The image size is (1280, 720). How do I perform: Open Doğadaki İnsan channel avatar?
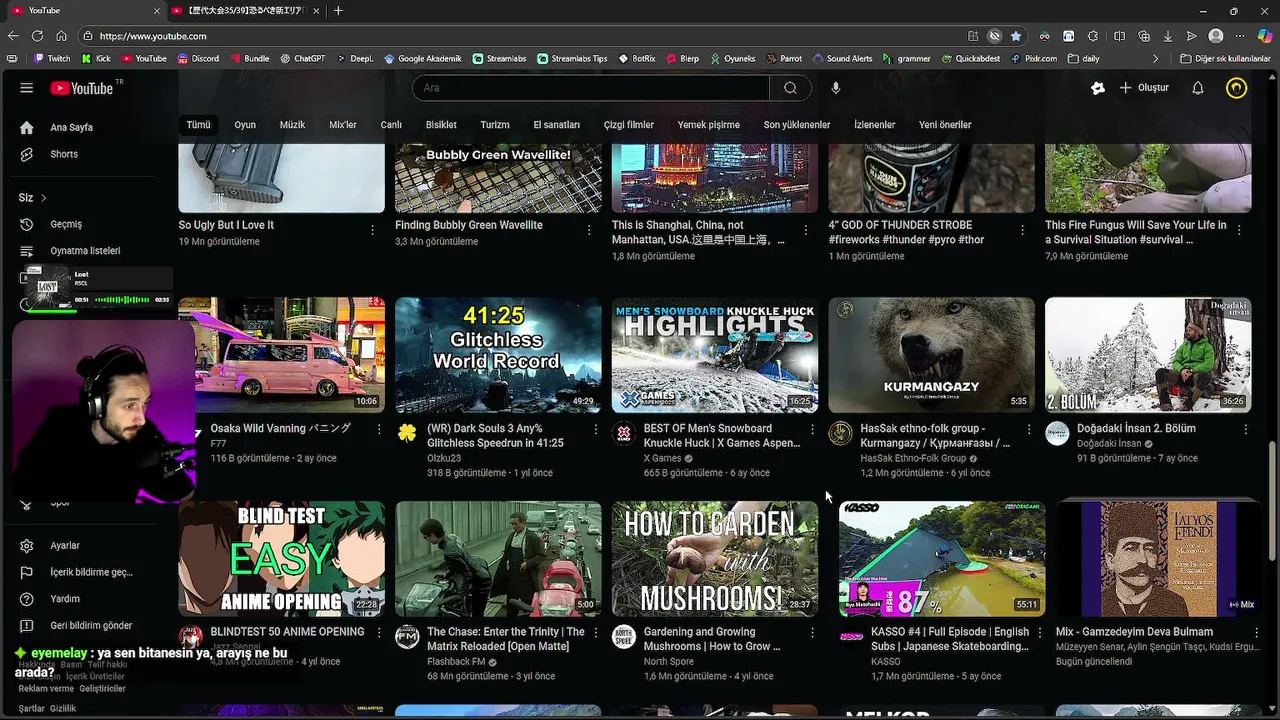(x=1057, y=433)
